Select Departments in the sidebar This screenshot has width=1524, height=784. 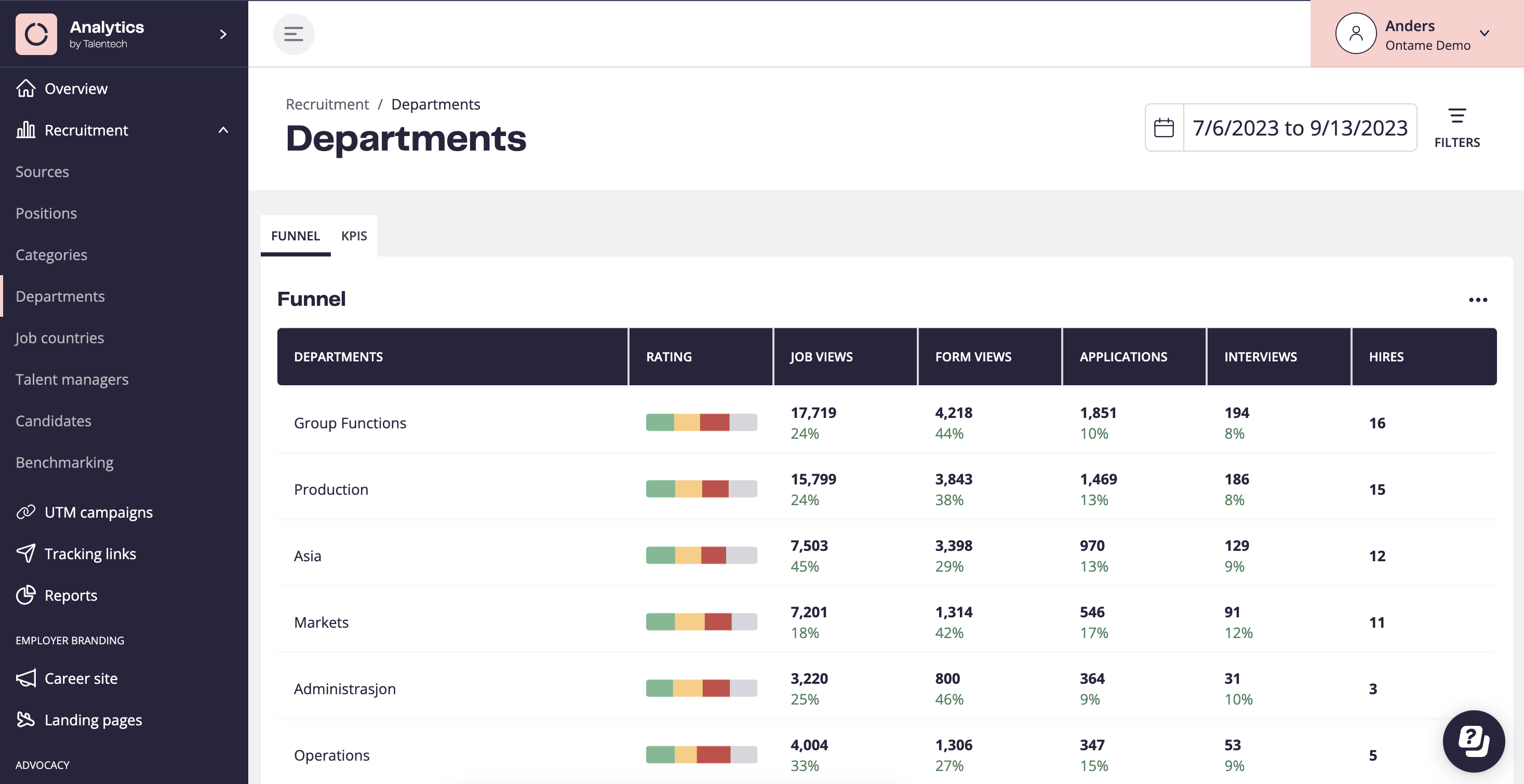60,296
